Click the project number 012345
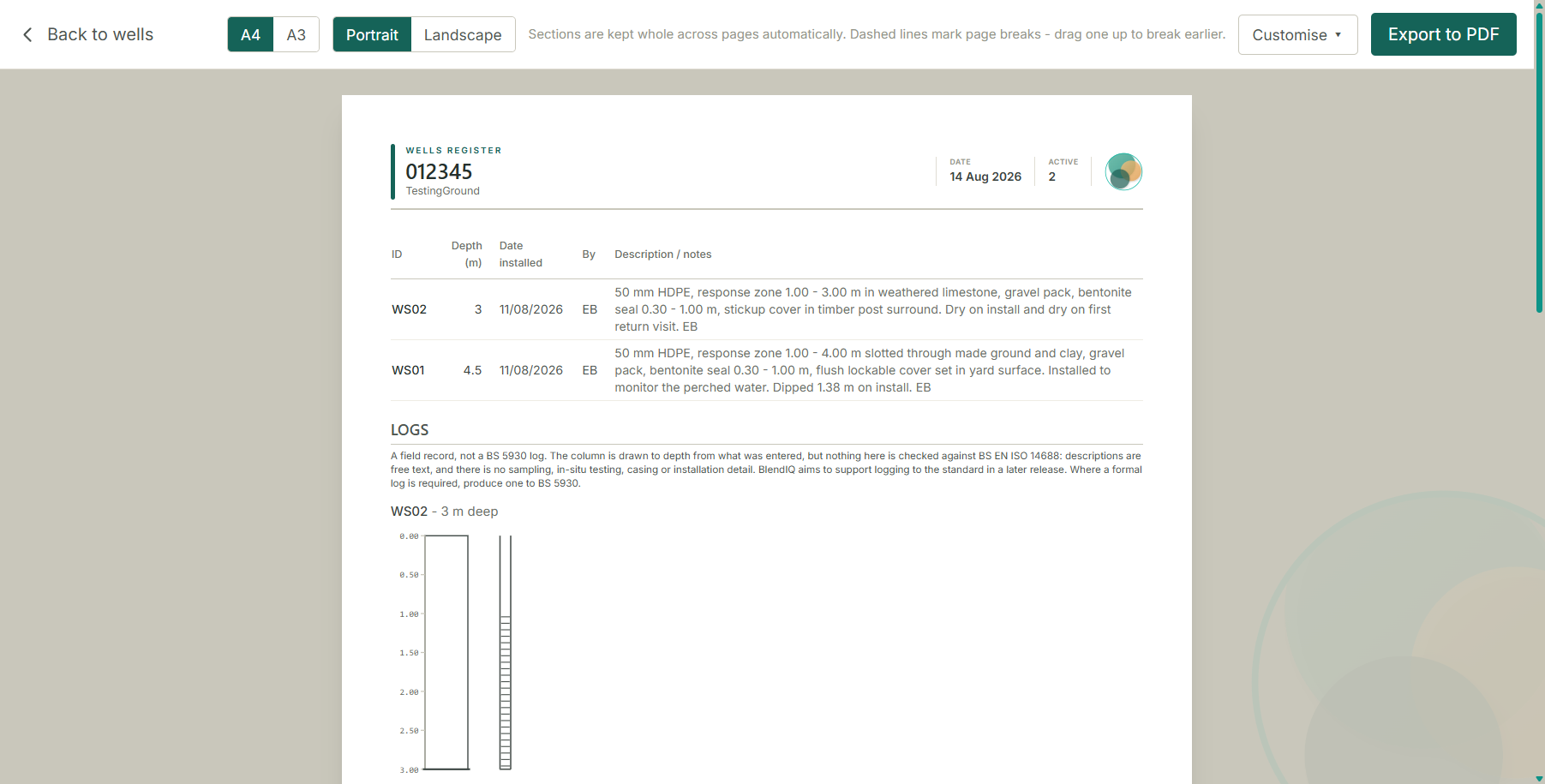 [x=439, y=171]
